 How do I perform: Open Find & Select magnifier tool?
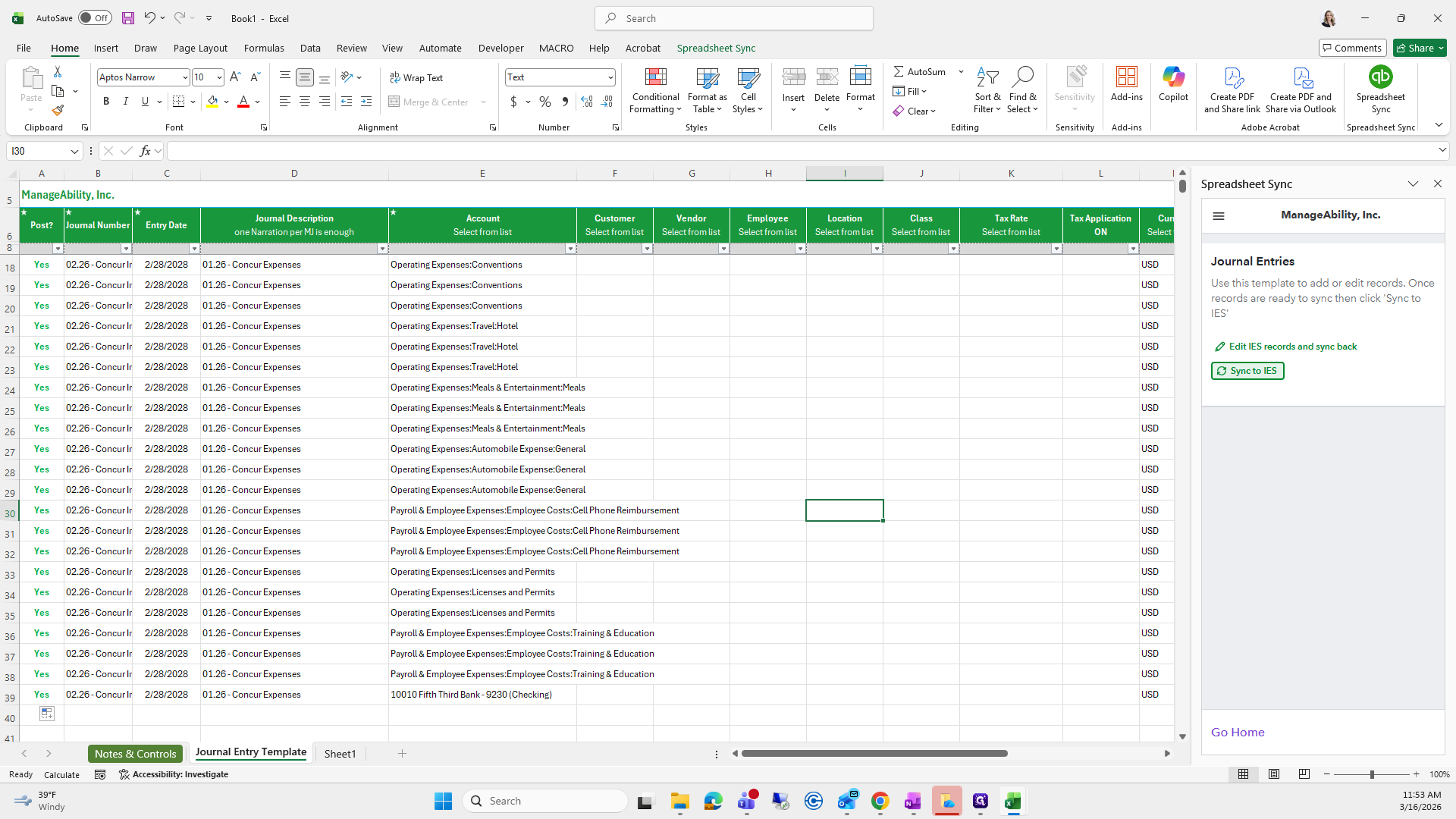(x=1021, y=90)
